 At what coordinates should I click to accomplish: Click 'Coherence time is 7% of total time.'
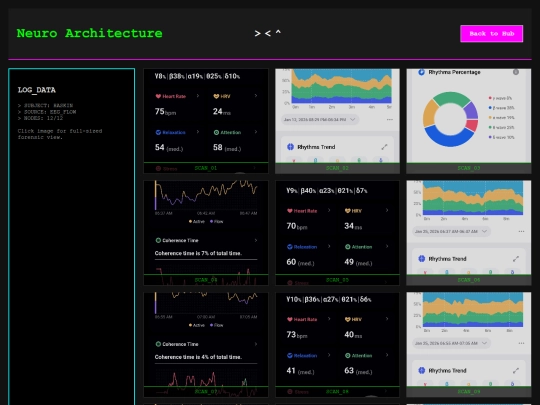pyautogui.click(x=198, y=253)
